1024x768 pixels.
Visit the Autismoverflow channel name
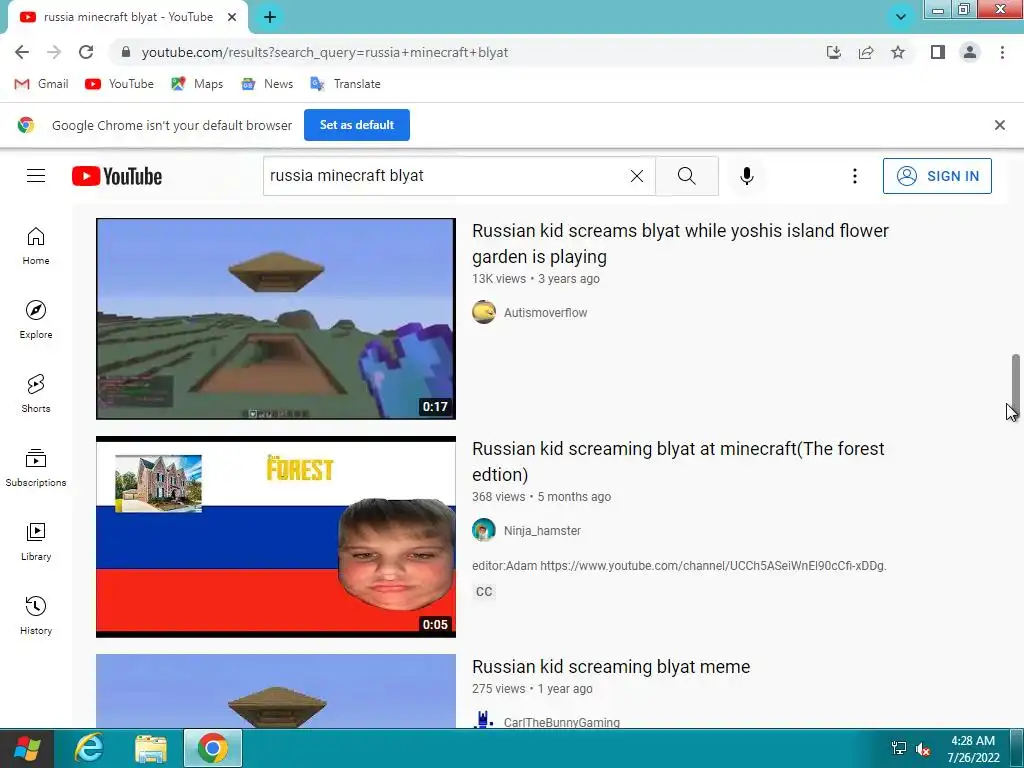coord(545,313)
